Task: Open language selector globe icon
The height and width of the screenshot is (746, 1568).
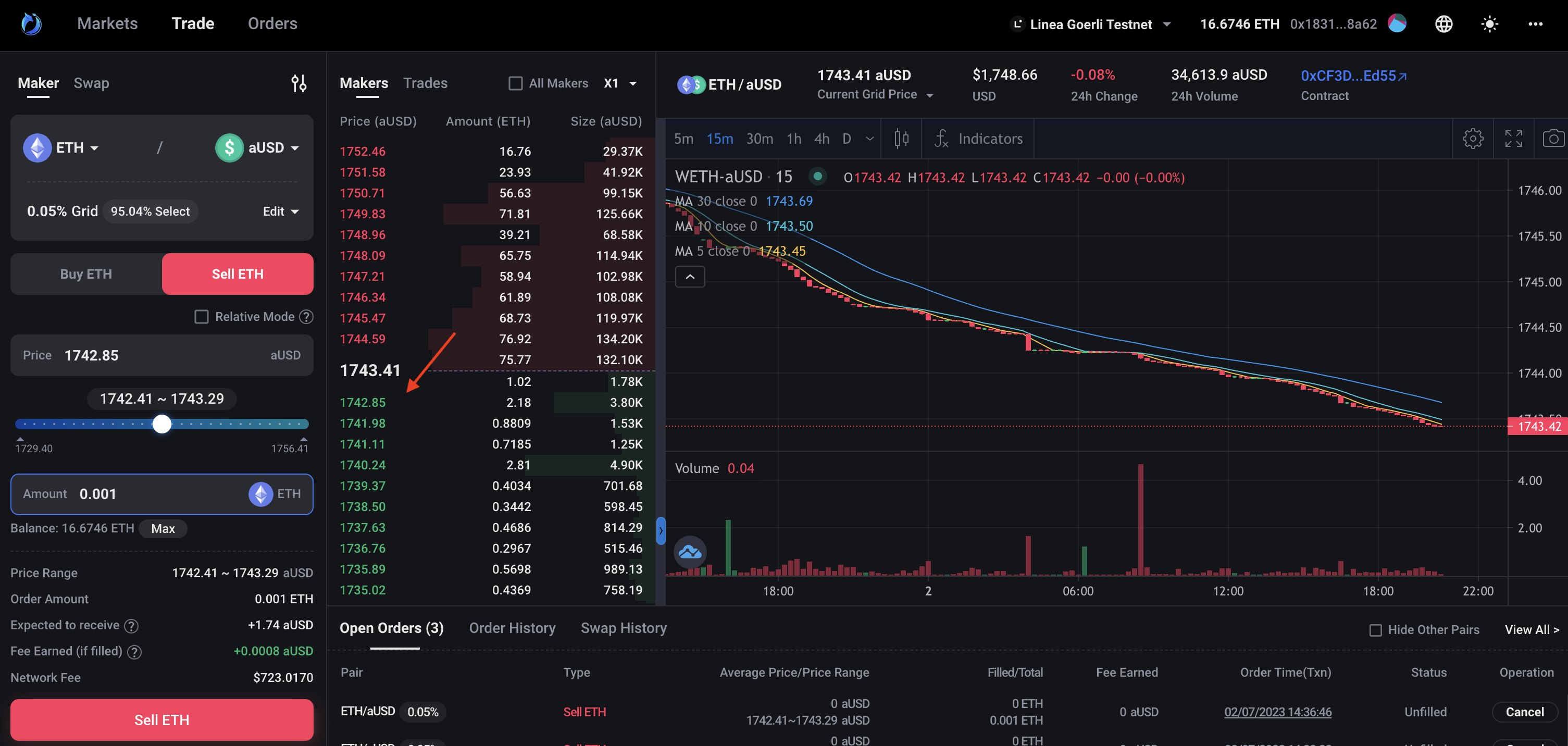Action: click(x=1443, y=24)
